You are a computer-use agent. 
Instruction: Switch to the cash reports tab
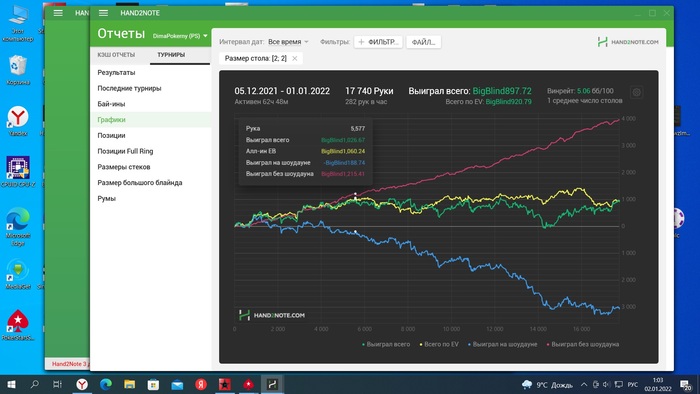116,55
